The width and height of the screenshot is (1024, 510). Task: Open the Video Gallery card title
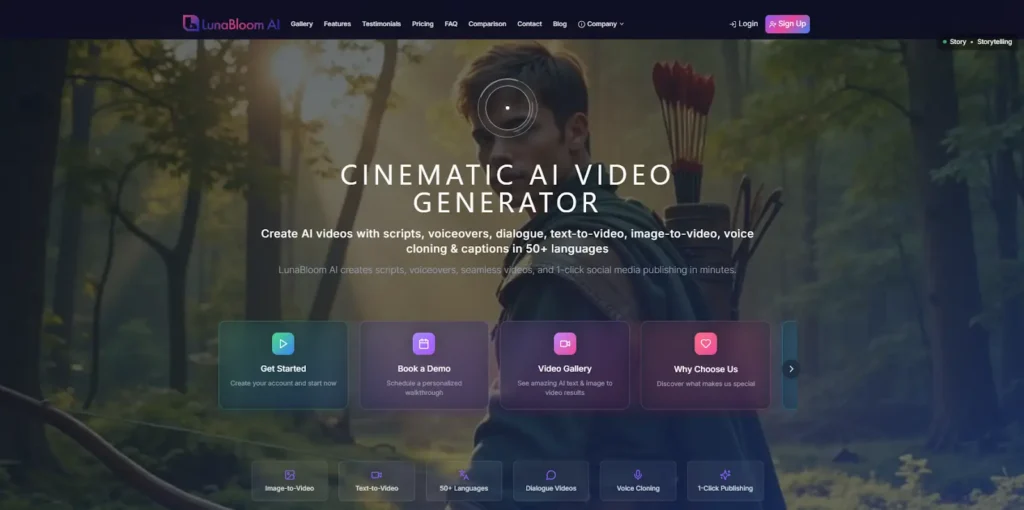click(x=565, y=368)
